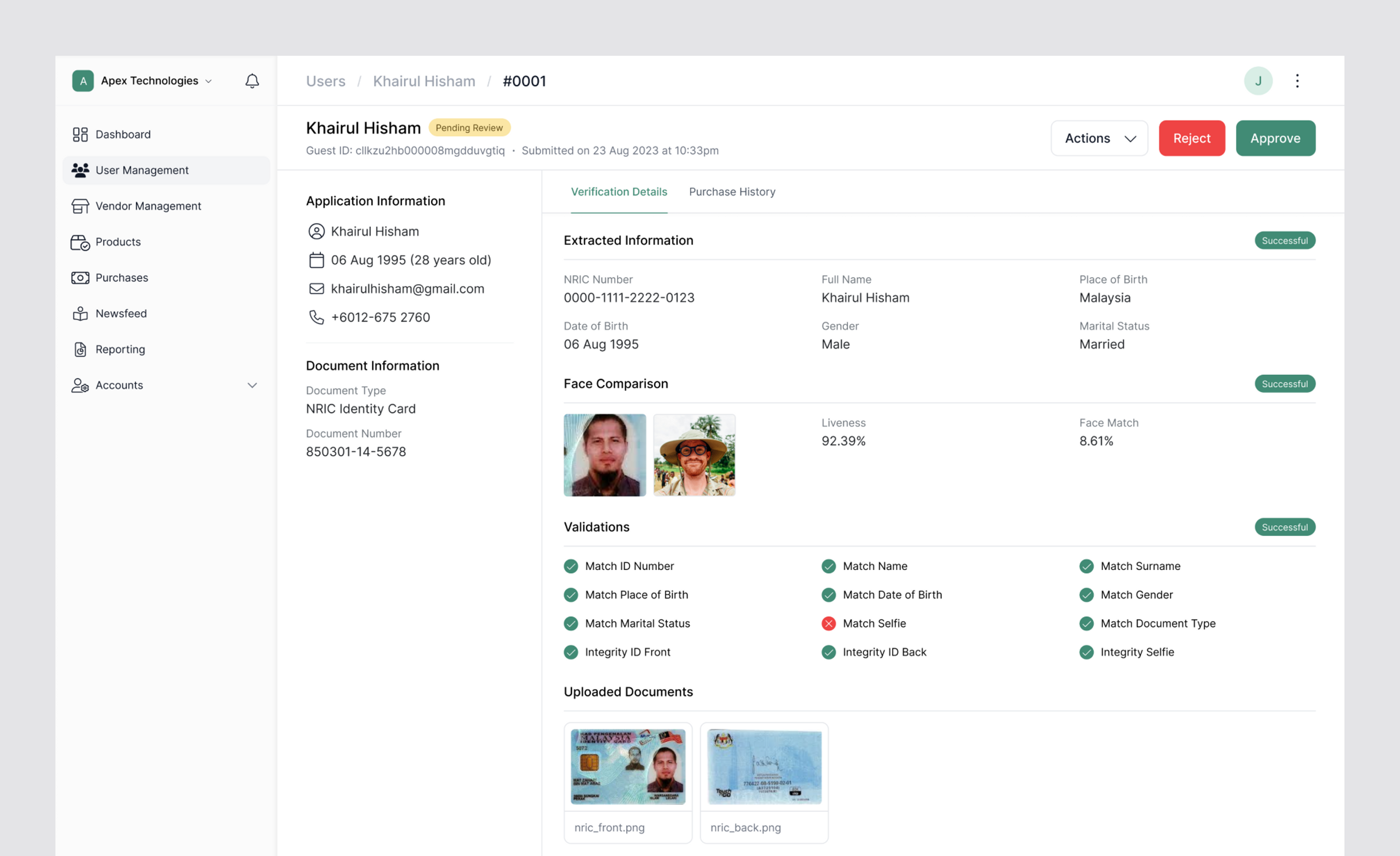Viewport: 1400px width, 856px height.
Task: Expand the Accounts sidebar section chevron
Action: pyautogui.click(x=252, y=386)
